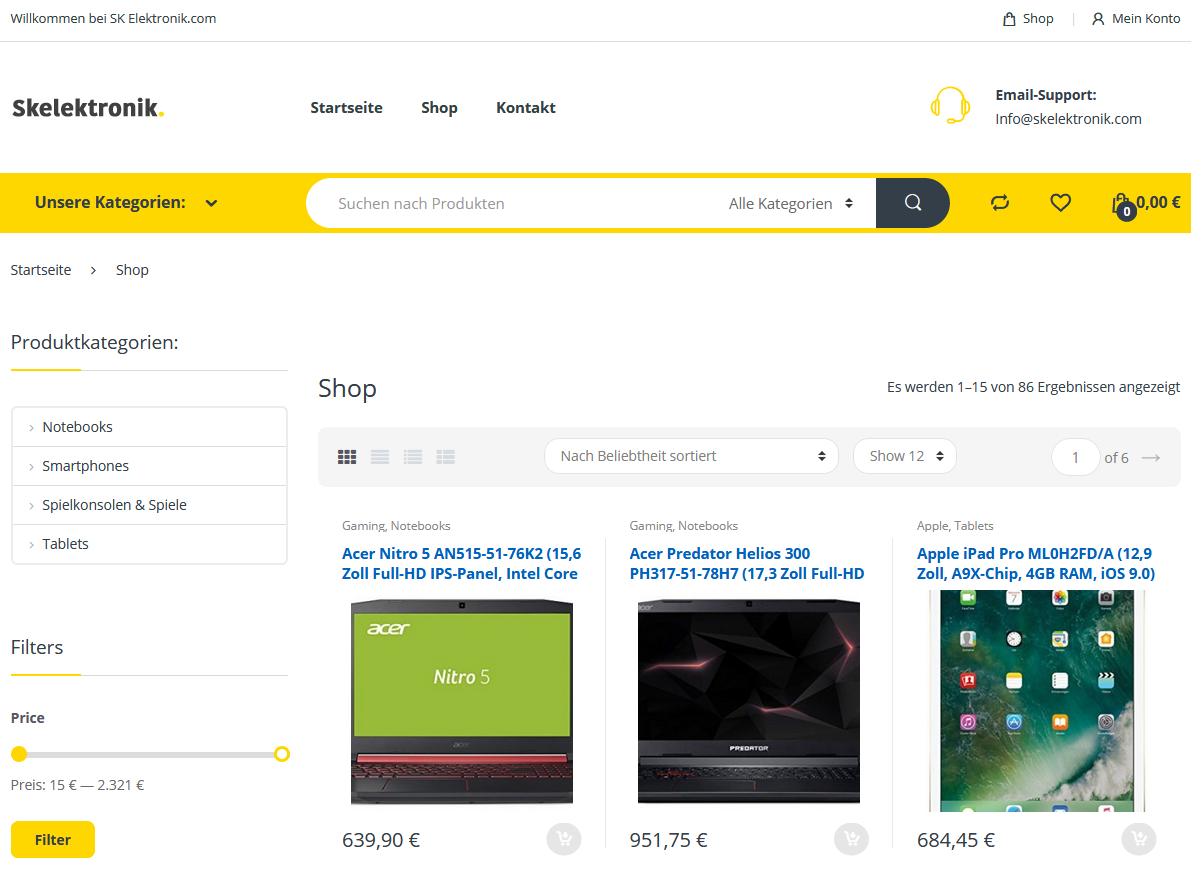Open Acer Predator laptop image
The image size is (1191, 893).
click(x=749, y=702)
